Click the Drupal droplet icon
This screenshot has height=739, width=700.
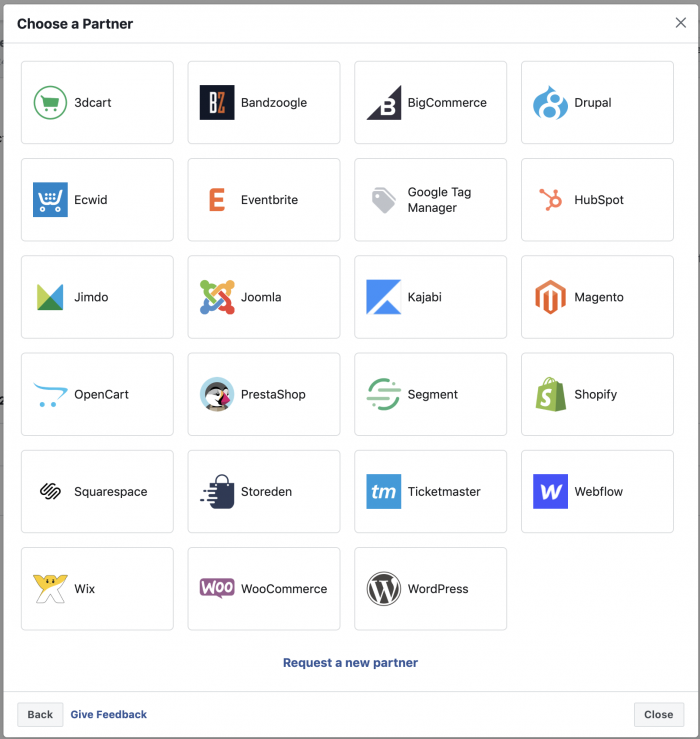pyautogui.click(x=550, y=102)
